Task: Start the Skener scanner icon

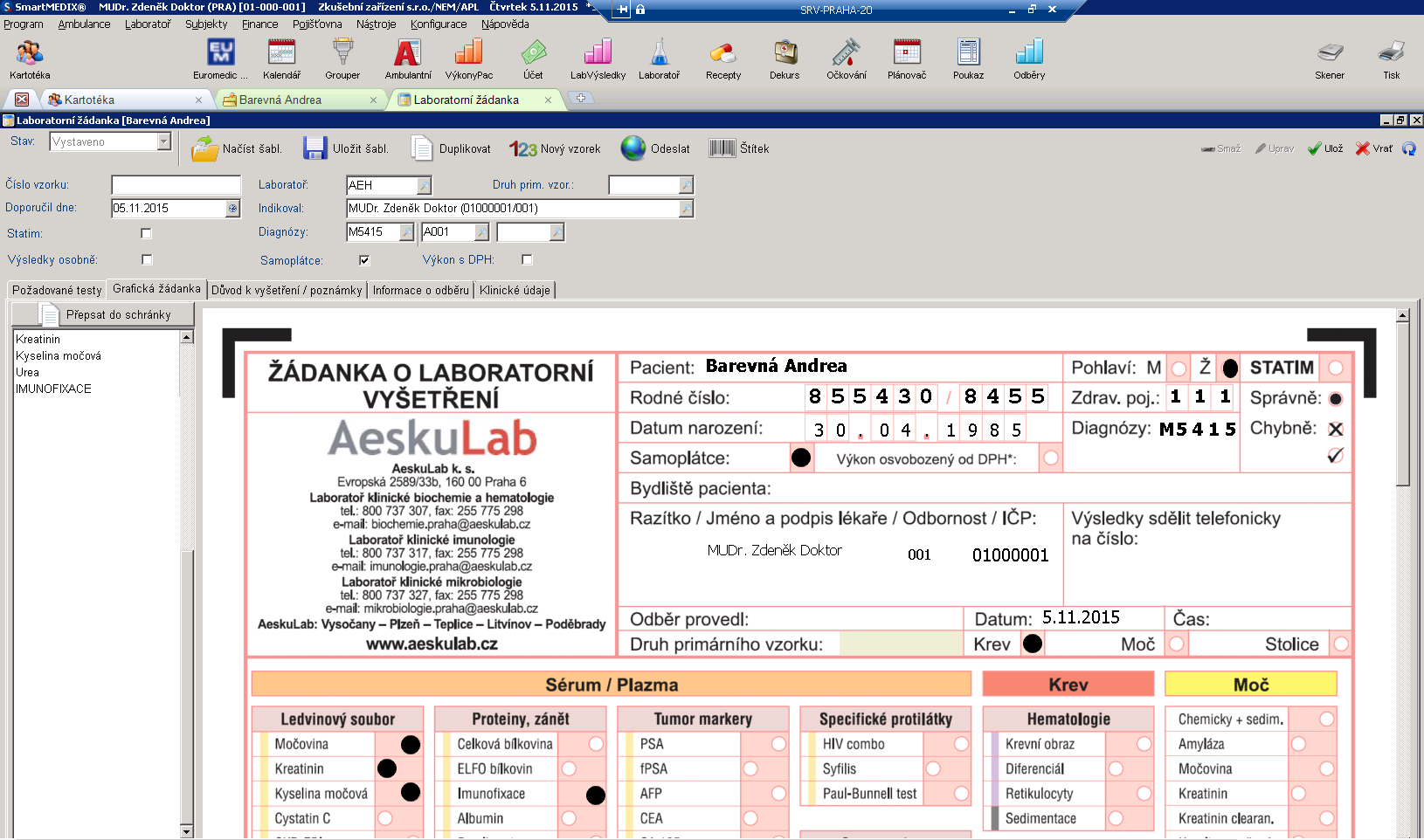Action: coord(1330,59)
